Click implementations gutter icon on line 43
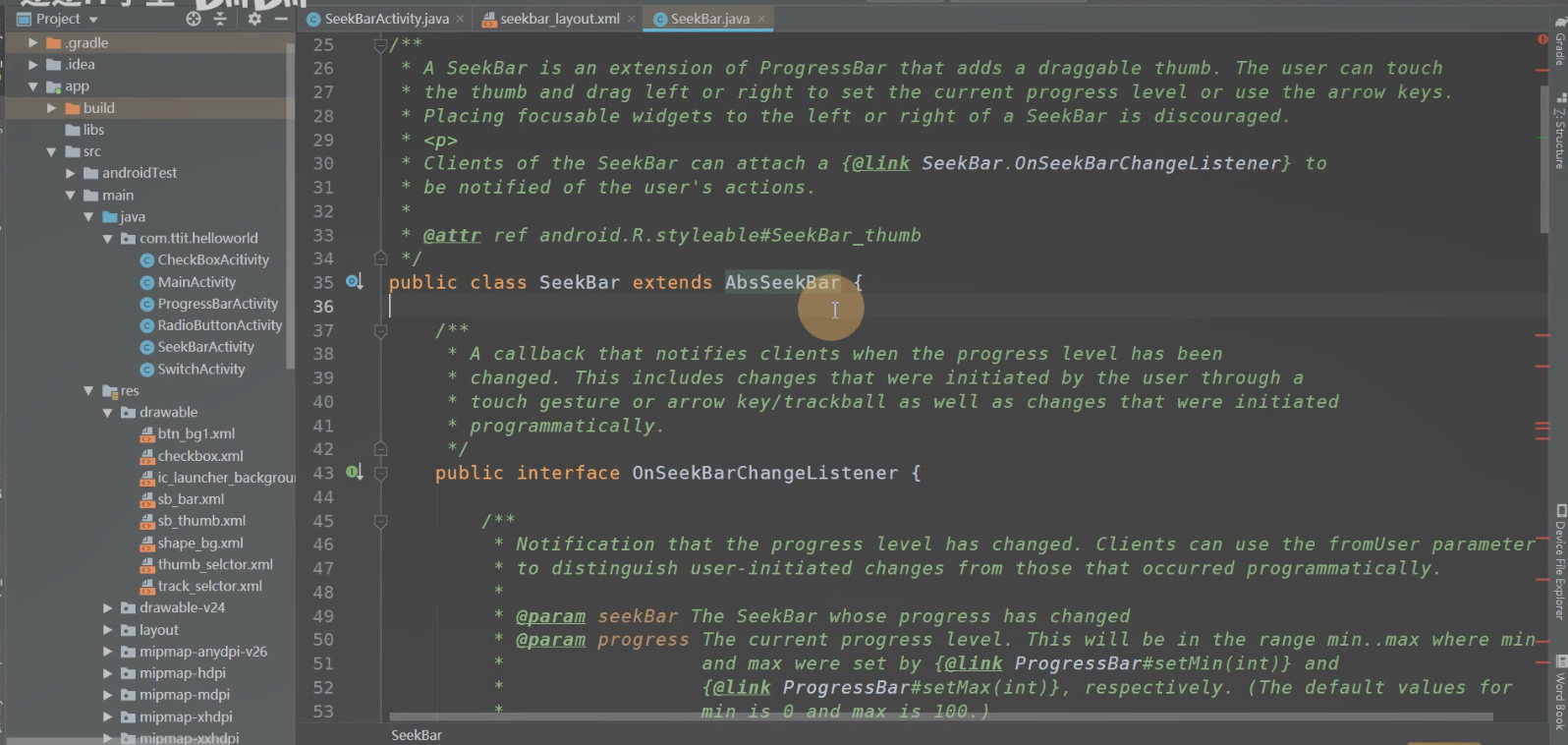 point(355,473)
